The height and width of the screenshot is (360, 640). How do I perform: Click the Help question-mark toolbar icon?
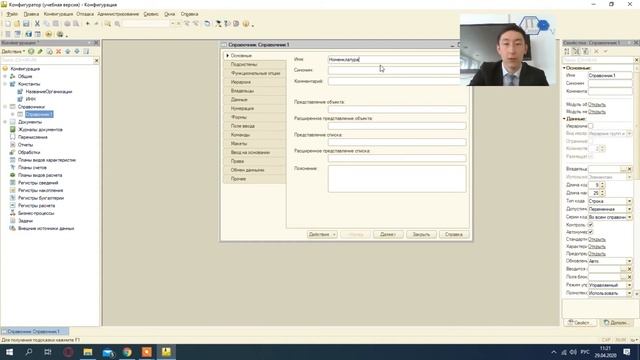point(246,24)
